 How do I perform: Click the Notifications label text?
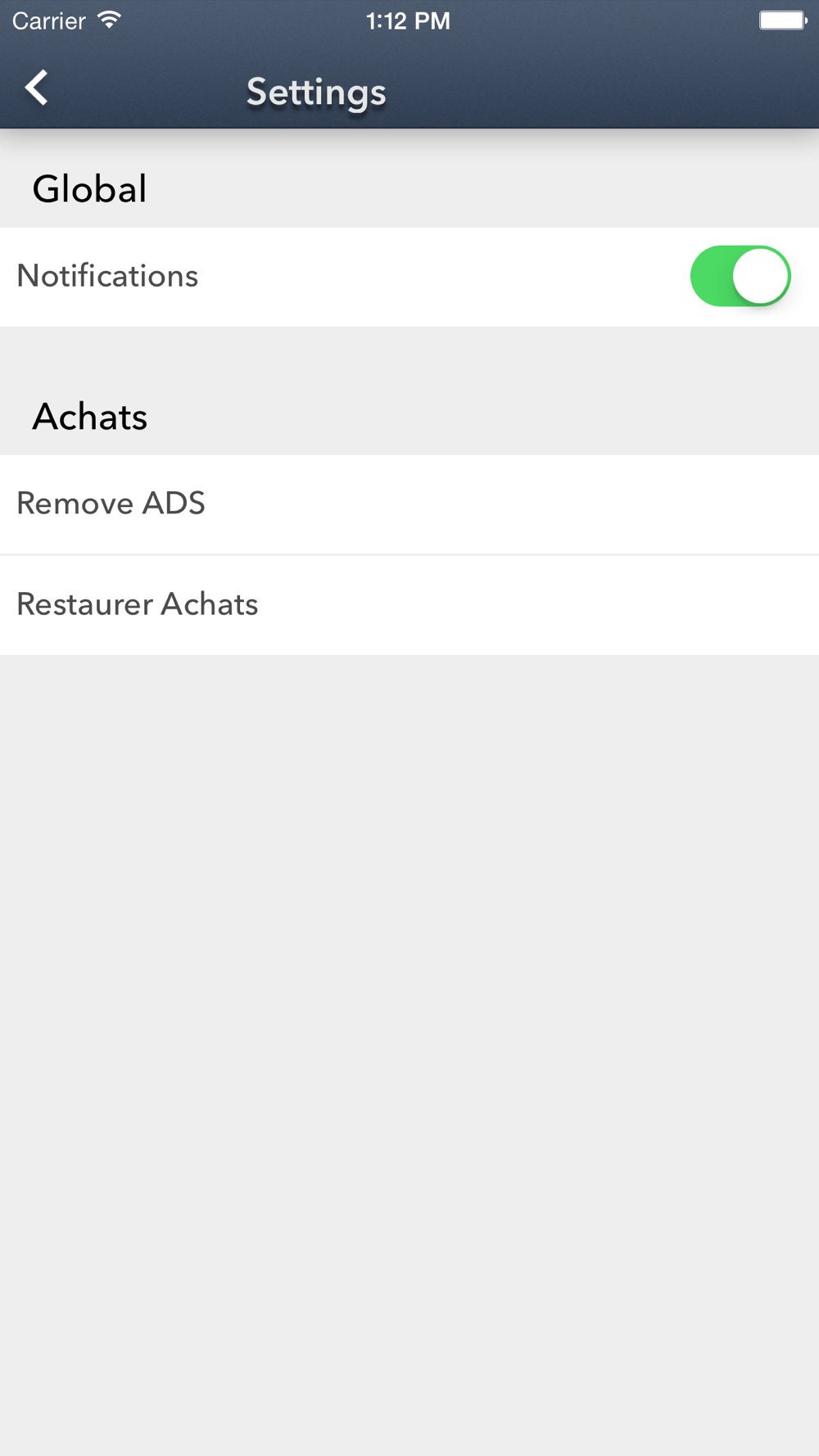(x=107, y=277)
